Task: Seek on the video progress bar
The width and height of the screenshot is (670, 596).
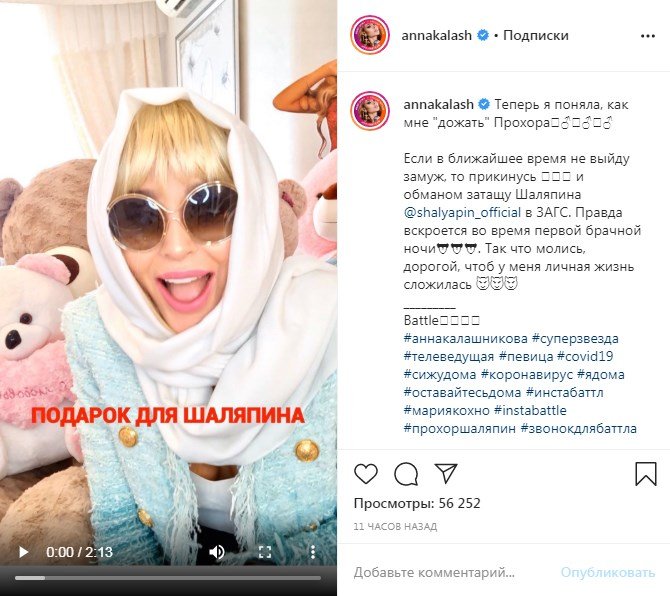Action: [168, 578]
